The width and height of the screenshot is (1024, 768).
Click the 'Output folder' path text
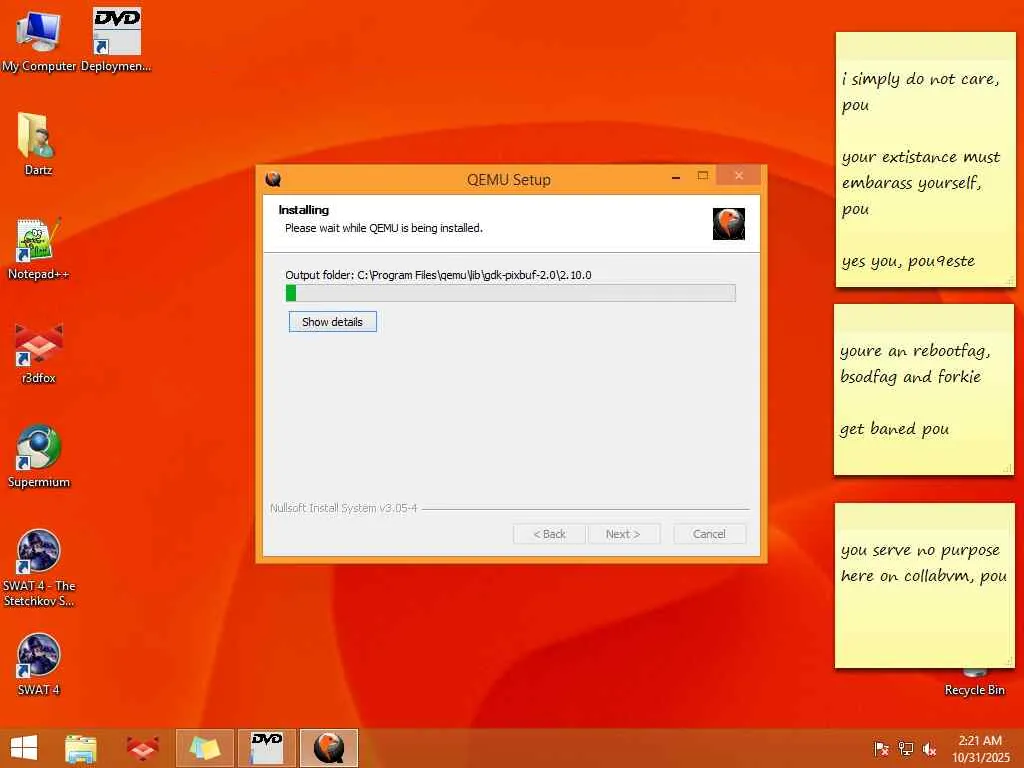438,275
